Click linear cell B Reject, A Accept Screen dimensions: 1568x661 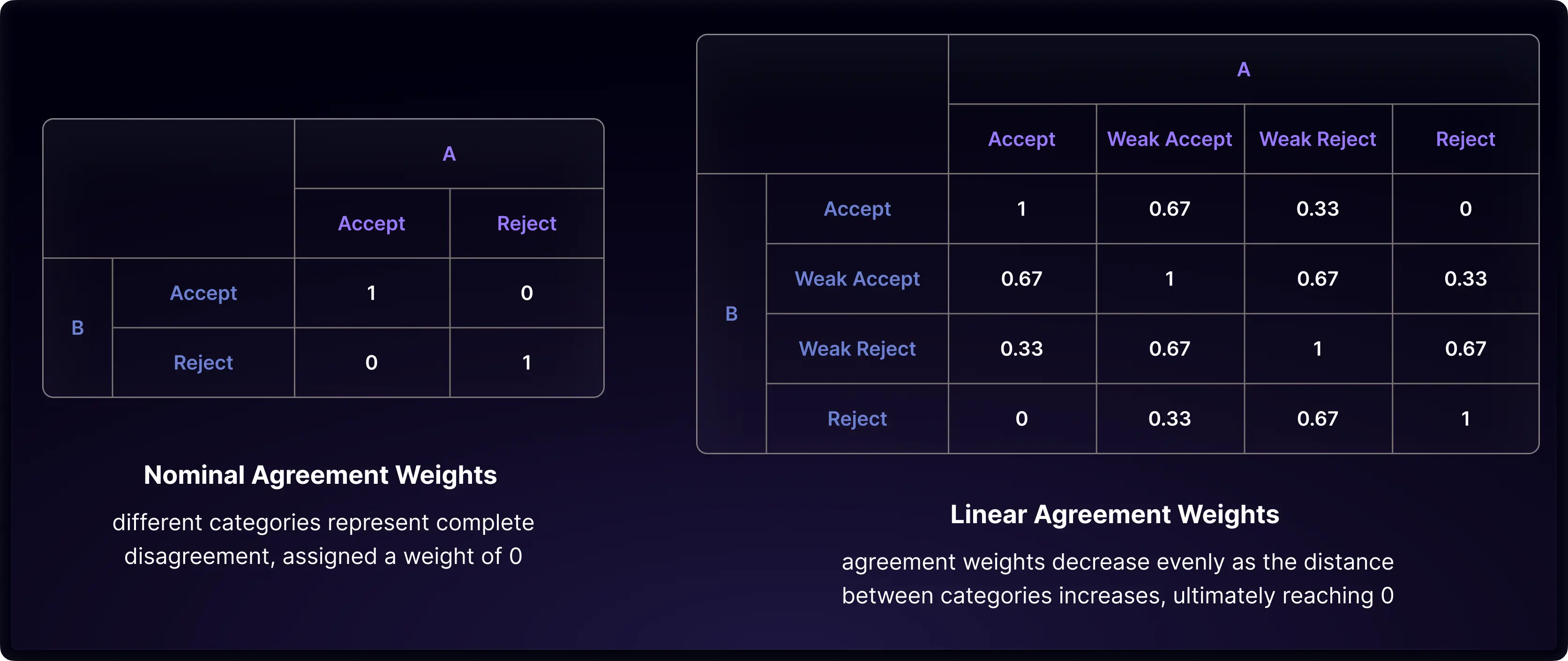1022,419
